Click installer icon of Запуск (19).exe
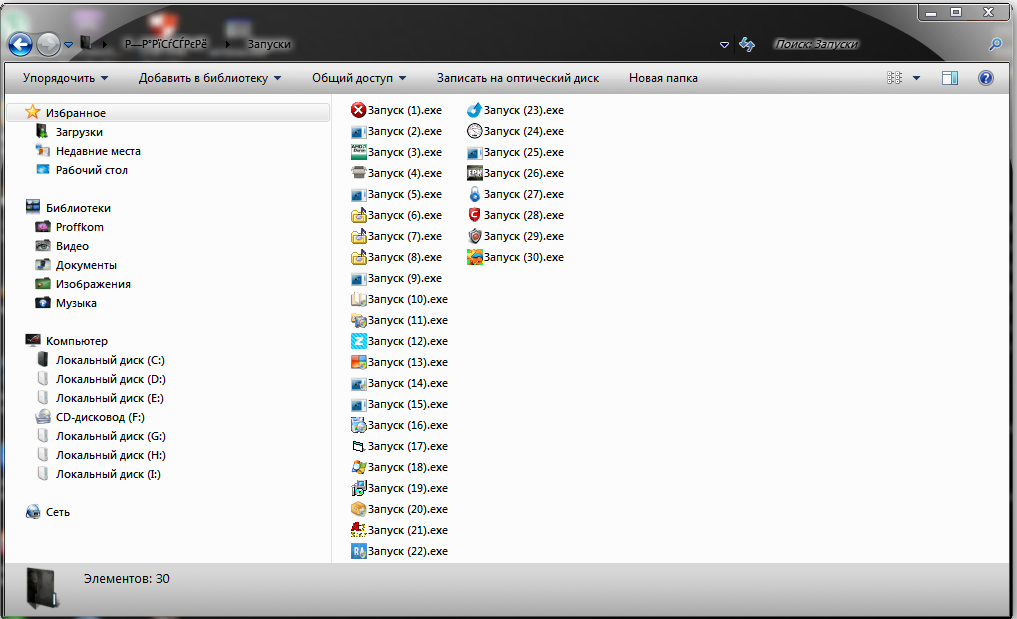This screenshot has height=619, width=1017. coord(358,488)
